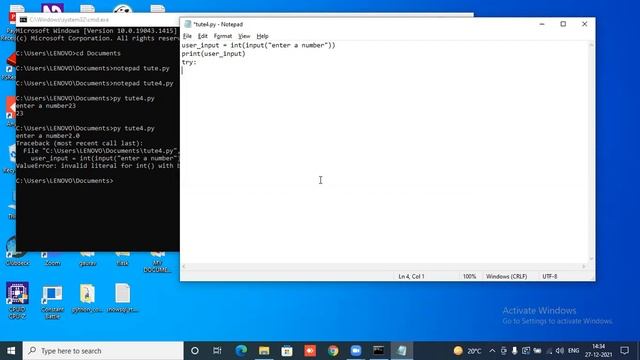Click 'cd Documents' command line in cmd
Screen dimensions: 640x360
68,53
